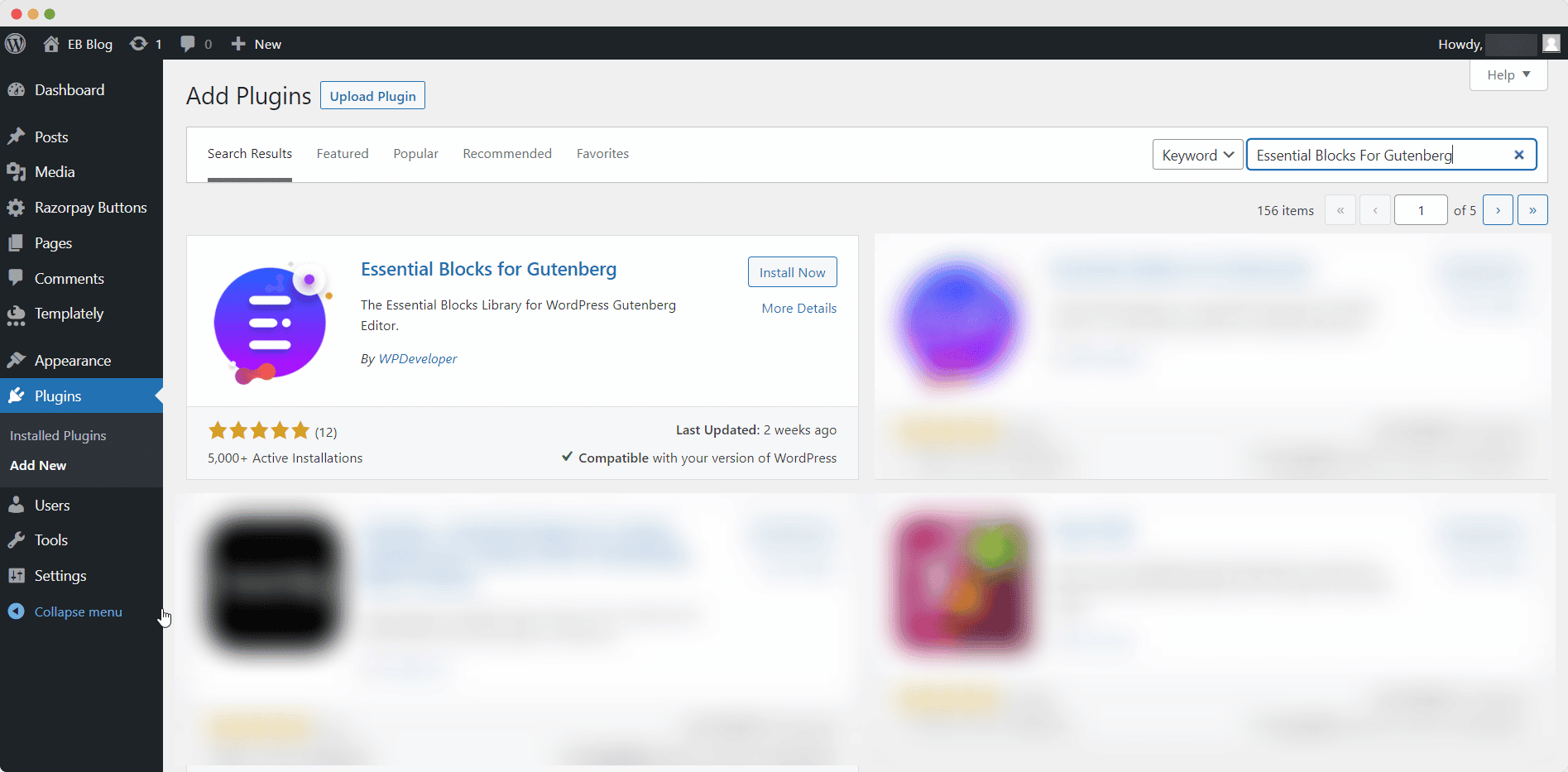Open Dashboard from sidebar
The image size is (1568, 772).
pyautogui.click(x=70, y=90)
